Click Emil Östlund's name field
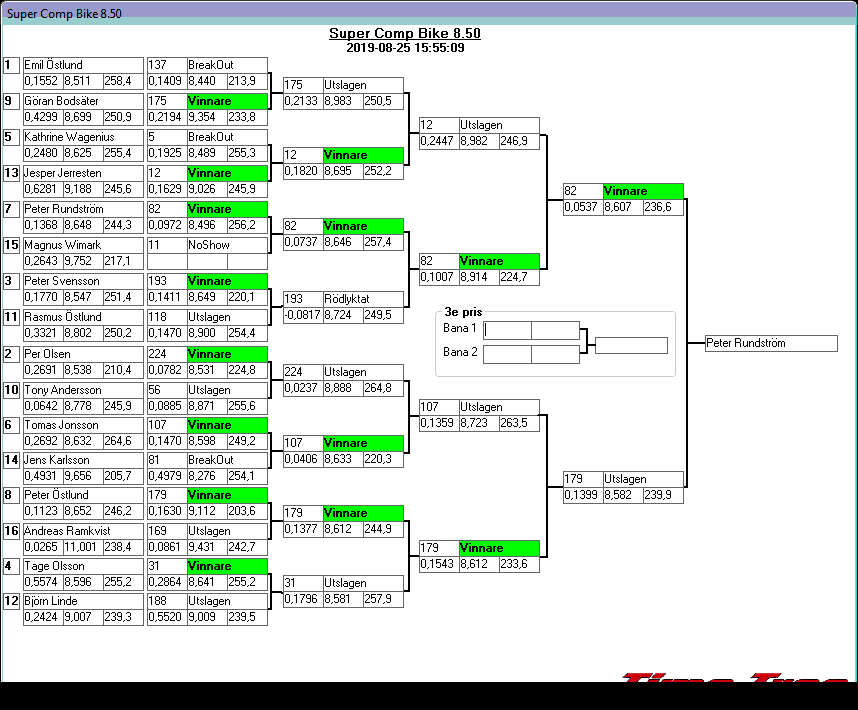This screenshot has height=710, width=858. (83, 65)
